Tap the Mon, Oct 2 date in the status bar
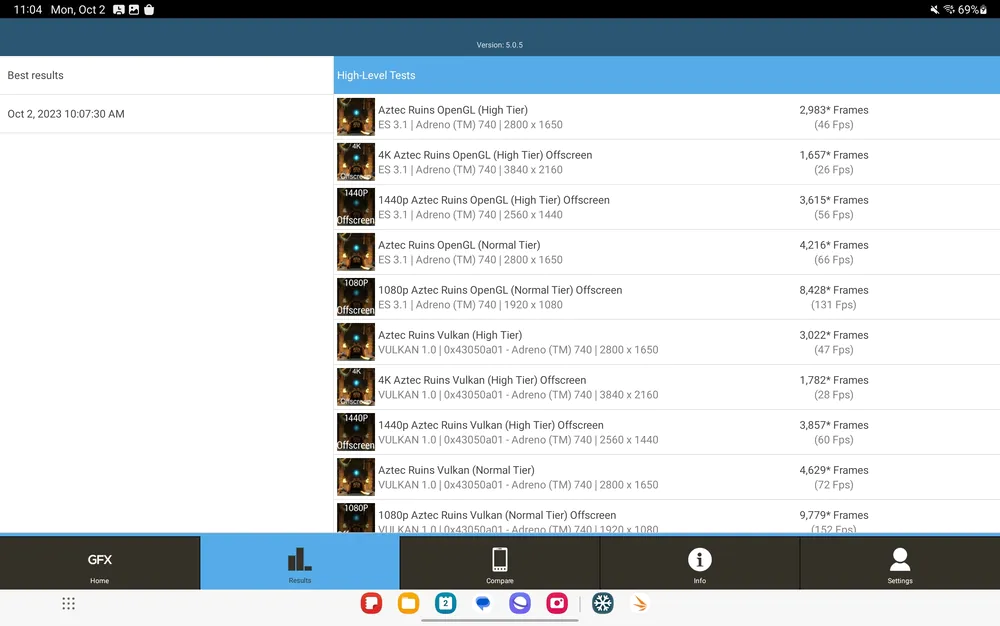1000x626 pixels. tap(78, 10)
